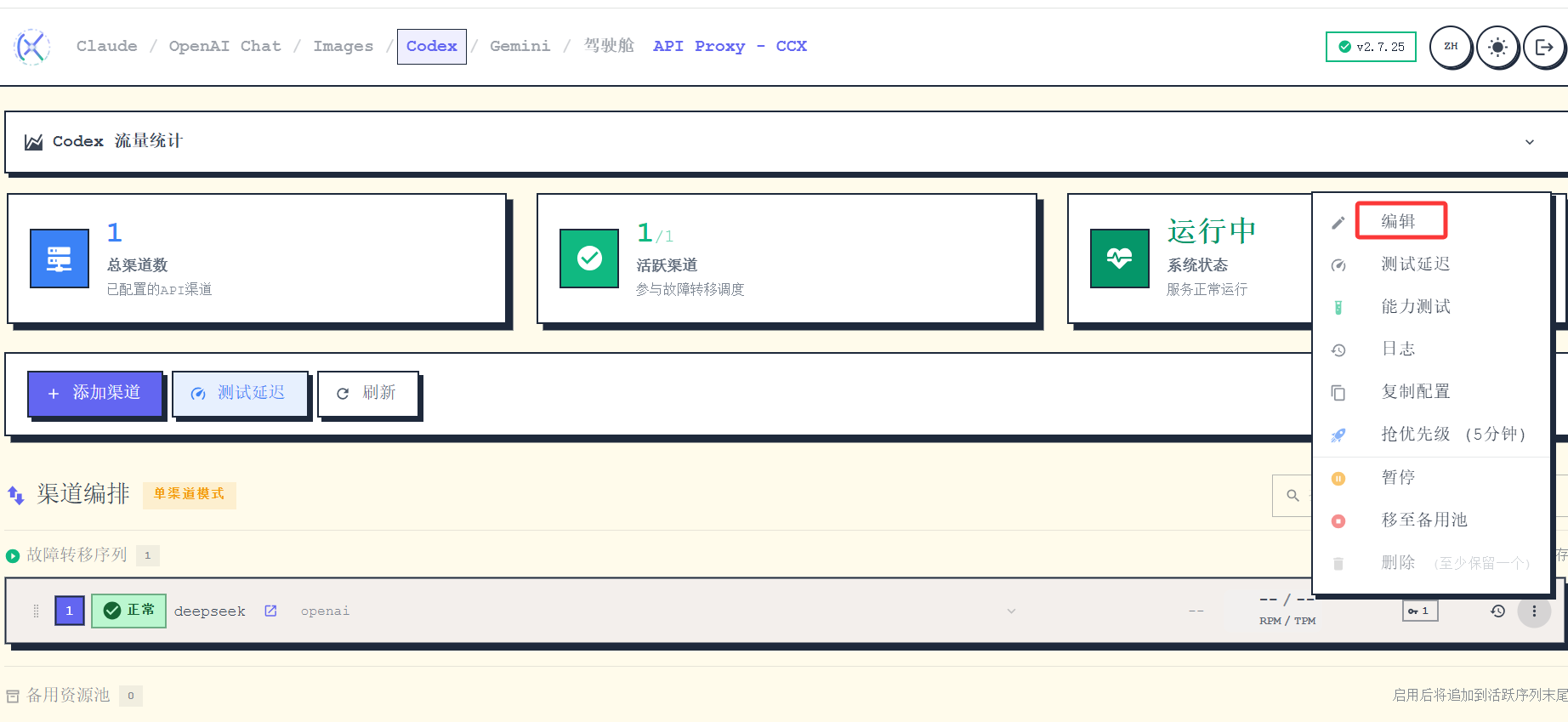Click the red stop icon beside 移至备用池
Screen dimensions: 1568x722
[x=1338, y=521]
